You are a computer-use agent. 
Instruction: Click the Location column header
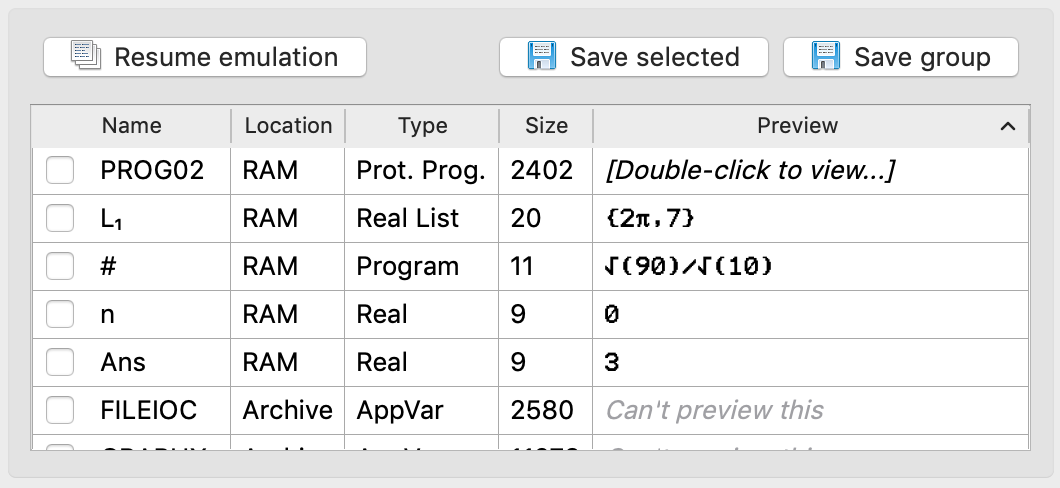(x=288, y=126)
